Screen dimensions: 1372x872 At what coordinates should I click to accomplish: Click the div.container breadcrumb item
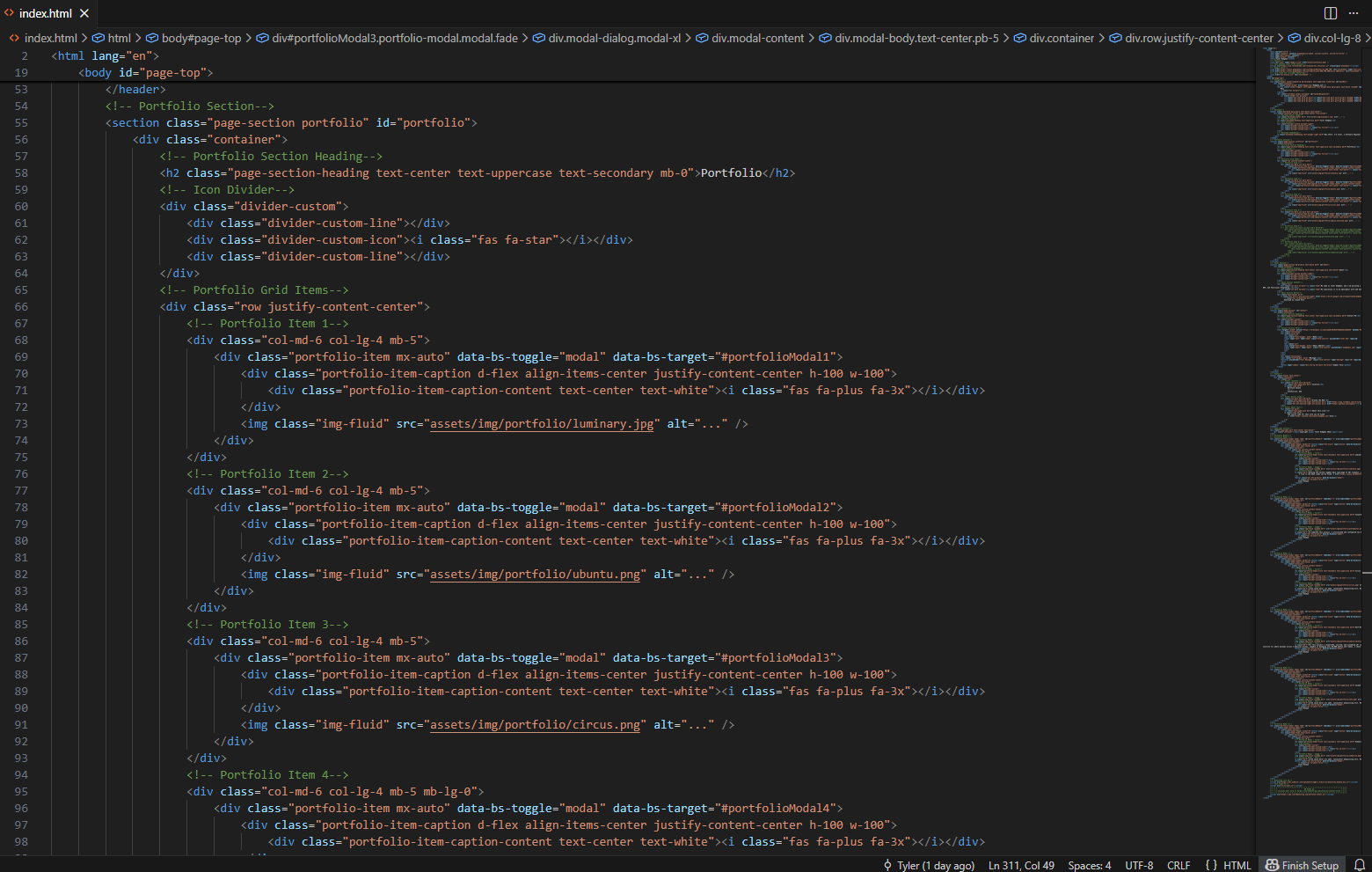[1062, 38]
